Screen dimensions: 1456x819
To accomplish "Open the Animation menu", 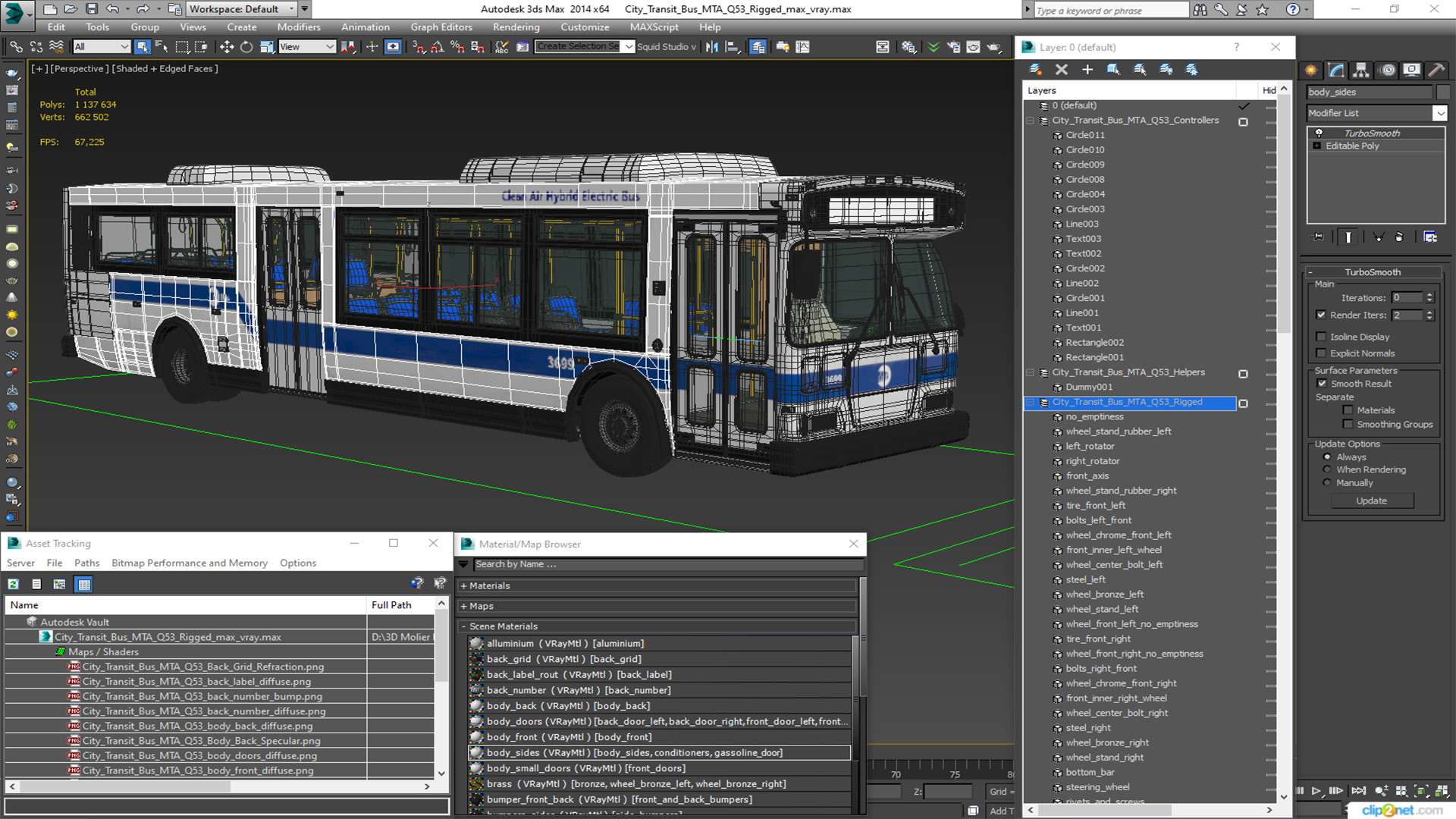I will tap(365, 27).
